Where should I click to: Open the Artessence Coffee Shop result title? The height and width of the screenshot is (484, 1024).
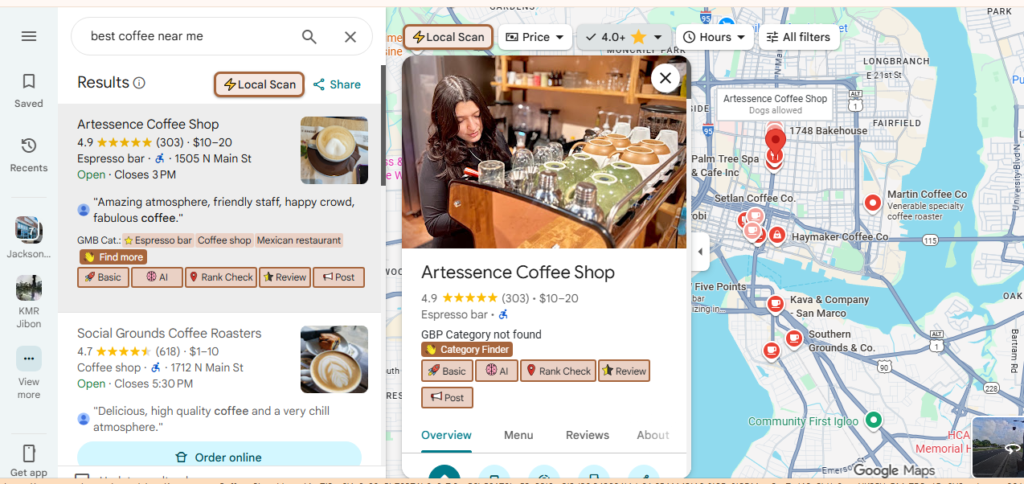point(148,124)
